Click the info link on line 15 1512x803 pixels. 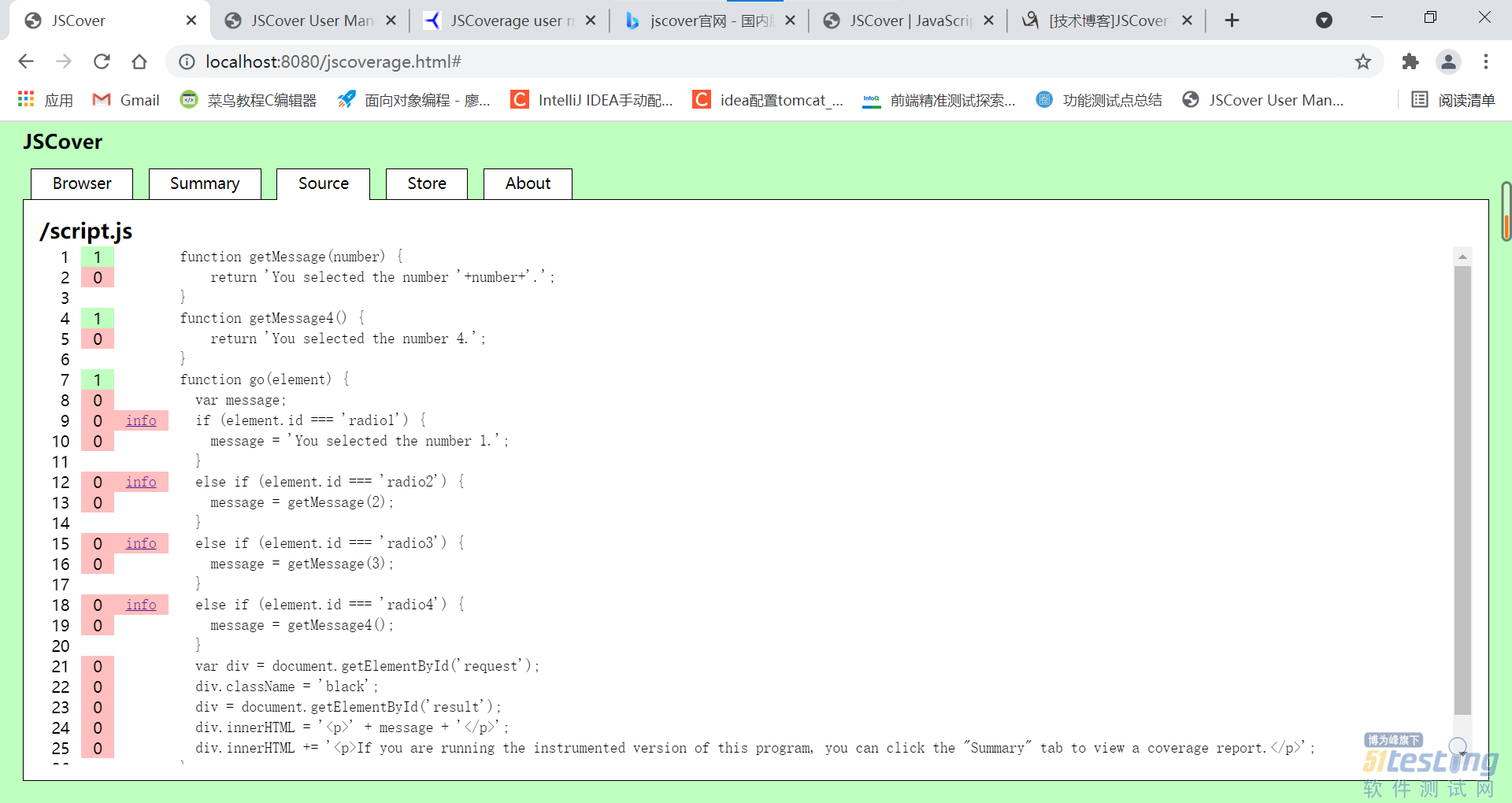141,543
